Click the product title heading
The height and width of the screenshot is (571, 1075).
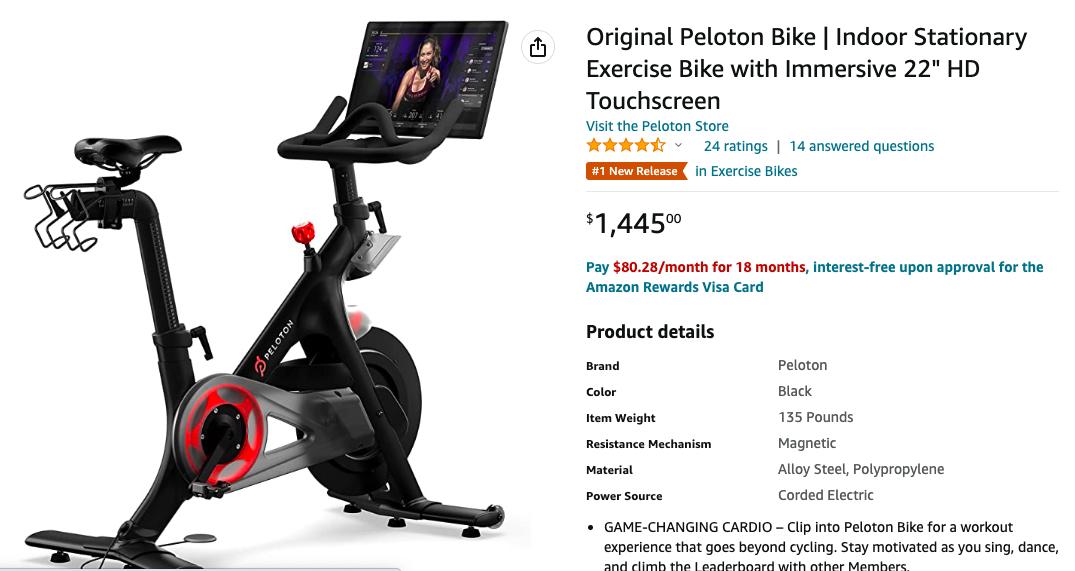pos(806,69)
